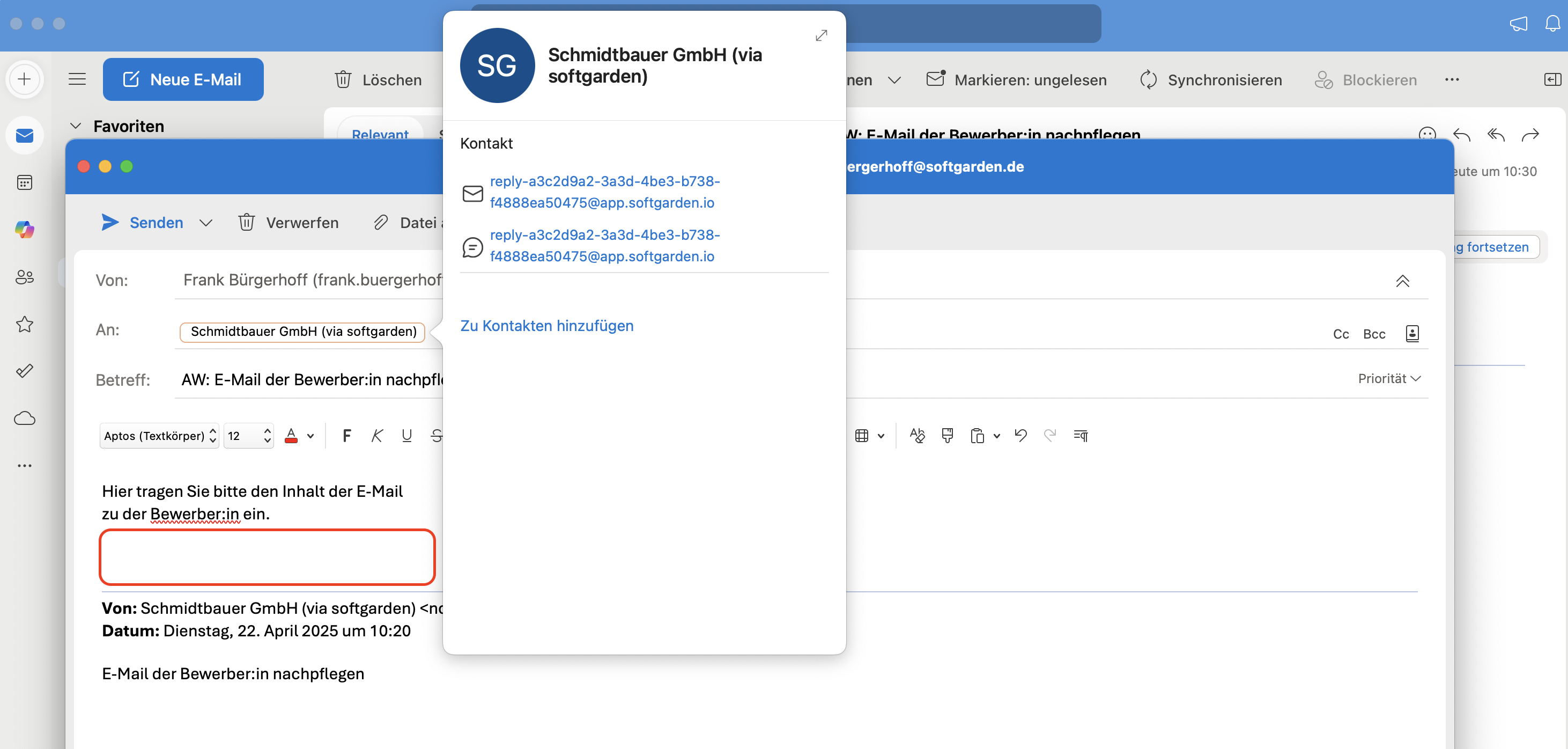Click the red font color button
This screenshot has width=1568, height=749.
pyautogui.click(x=292, y=435)
